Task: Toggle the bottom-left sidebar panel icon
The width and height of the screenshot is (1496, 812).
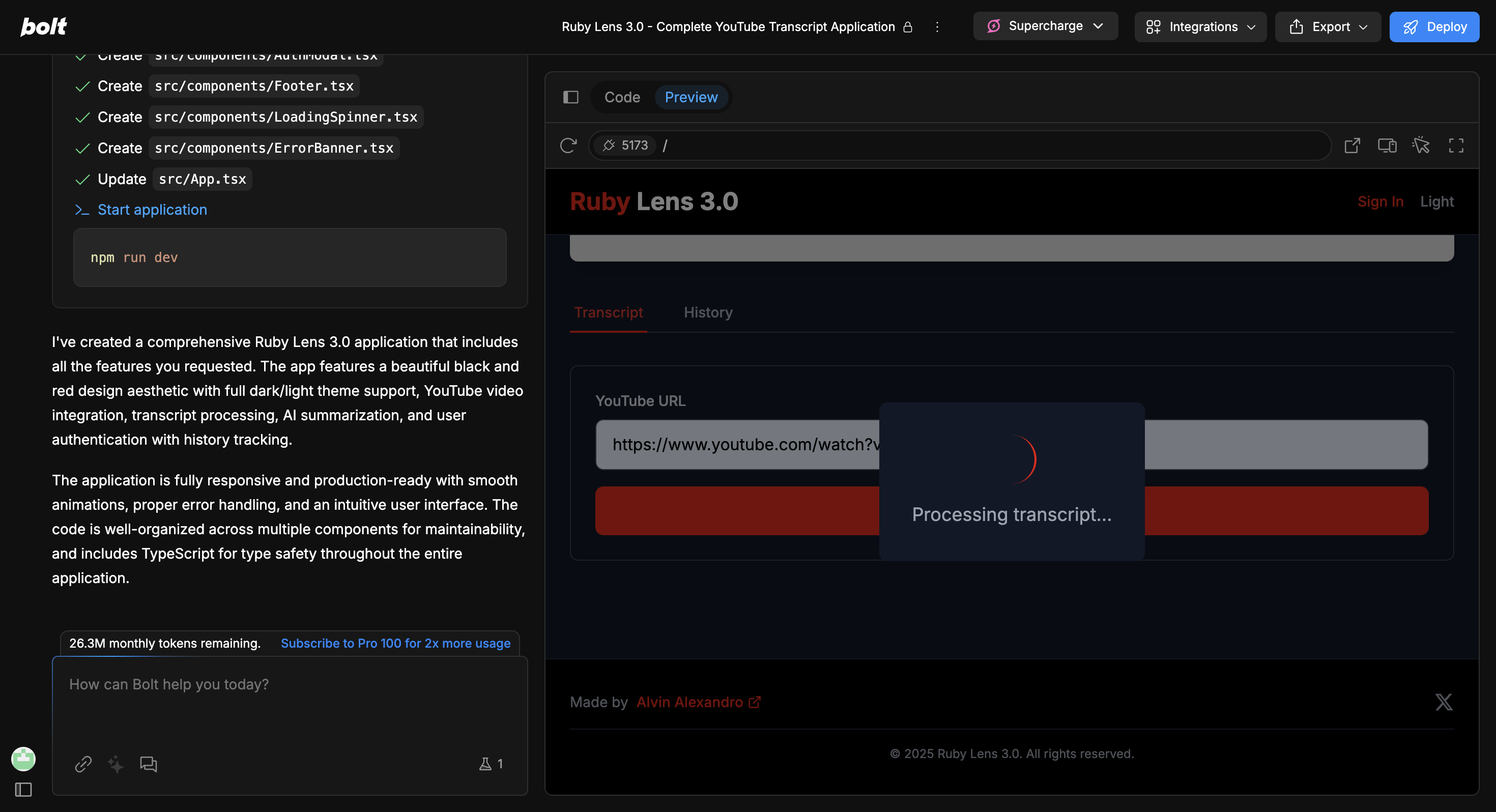Action: tap(23, 789)
